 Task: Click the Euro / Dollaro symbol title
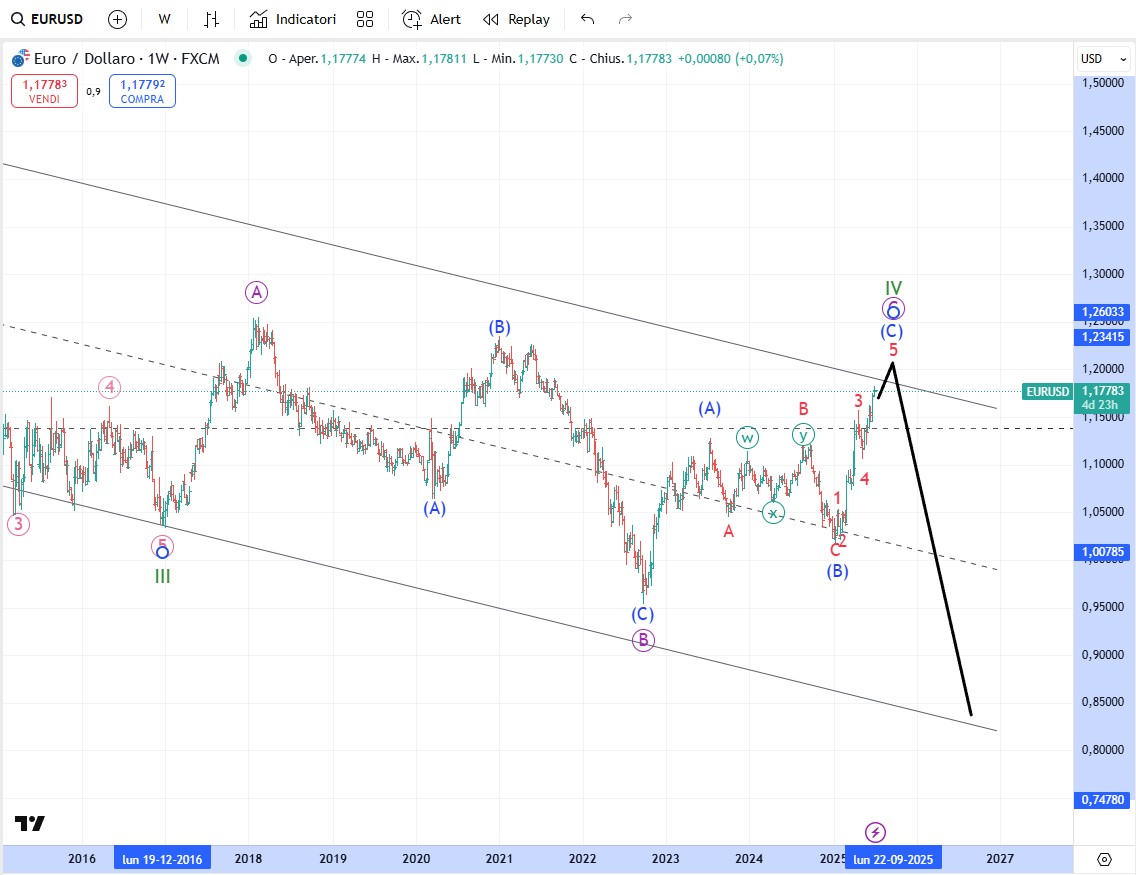[127, 59]
